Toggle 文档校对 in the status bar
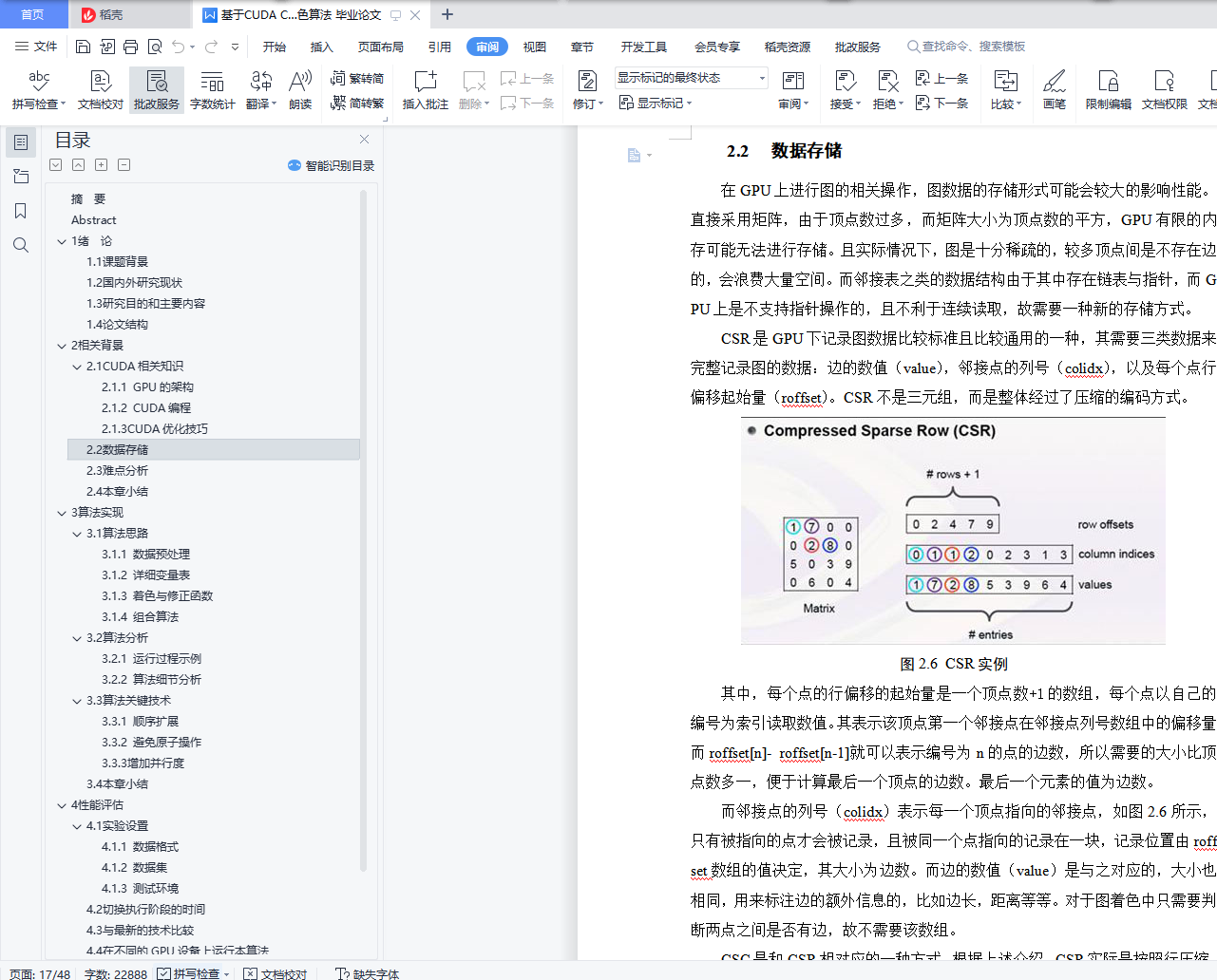Image resolution: width=1217 pixels, height=980 pixels. [276, 973]
